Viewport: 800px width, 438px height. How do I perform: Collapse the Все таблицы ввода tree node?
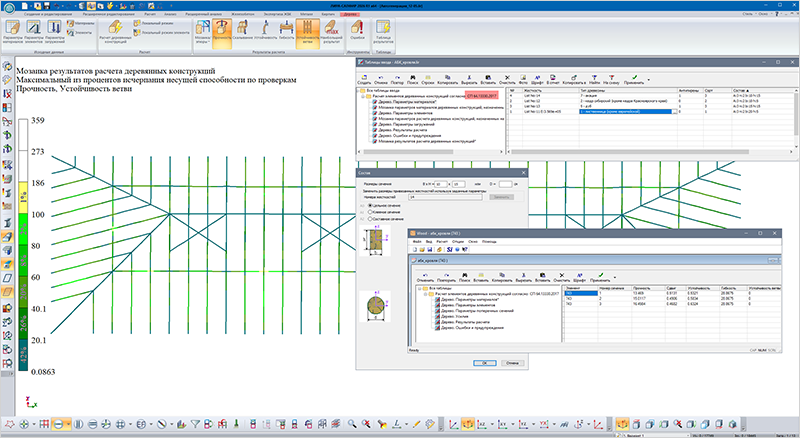coord(358,90)
